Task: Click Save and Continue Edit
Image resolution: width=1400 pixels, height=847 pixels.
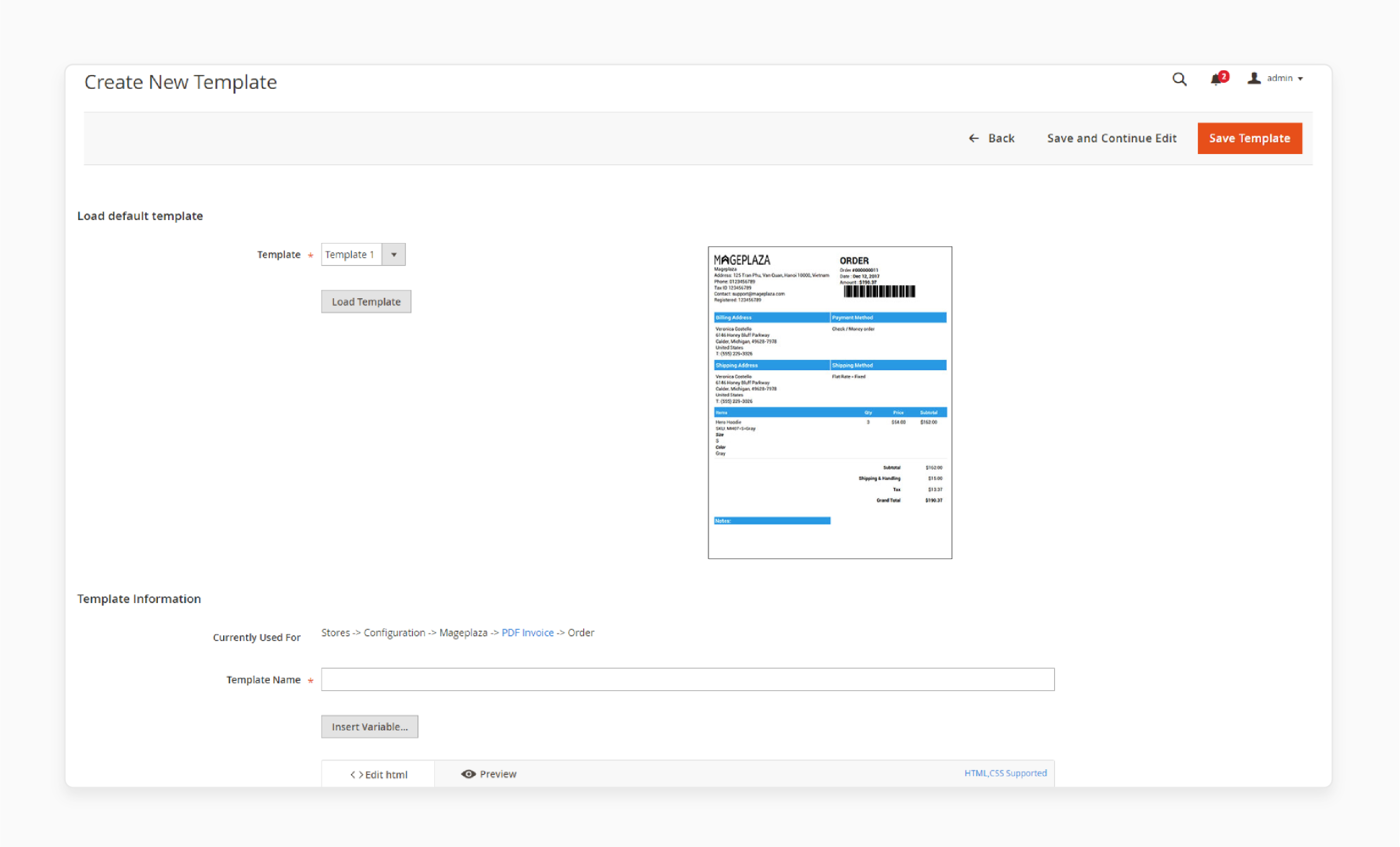Action: (1111, 138)
